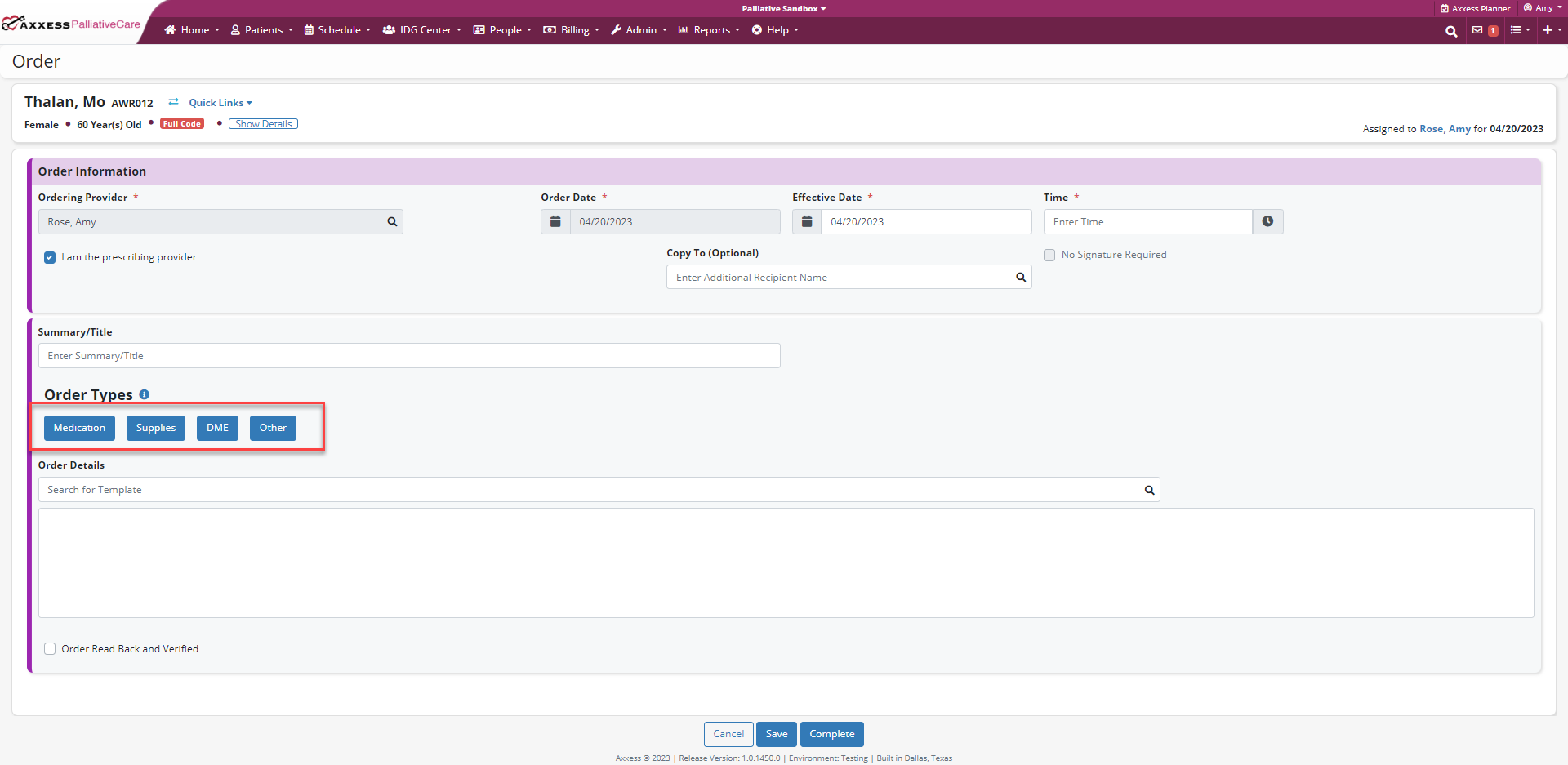The width and height of the screenshot is (1568, 765).
Task: Click the Complete button
Action: click(x=831, y=734)
